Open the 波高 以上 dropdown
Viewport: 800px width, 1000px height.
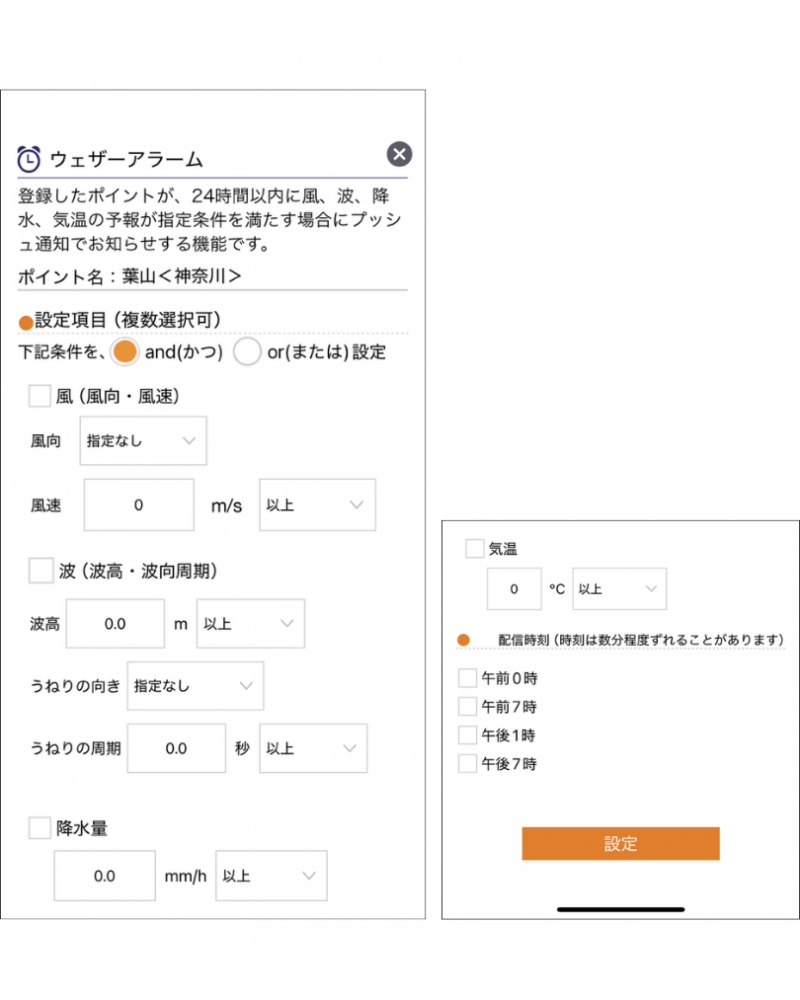(250, 624)
